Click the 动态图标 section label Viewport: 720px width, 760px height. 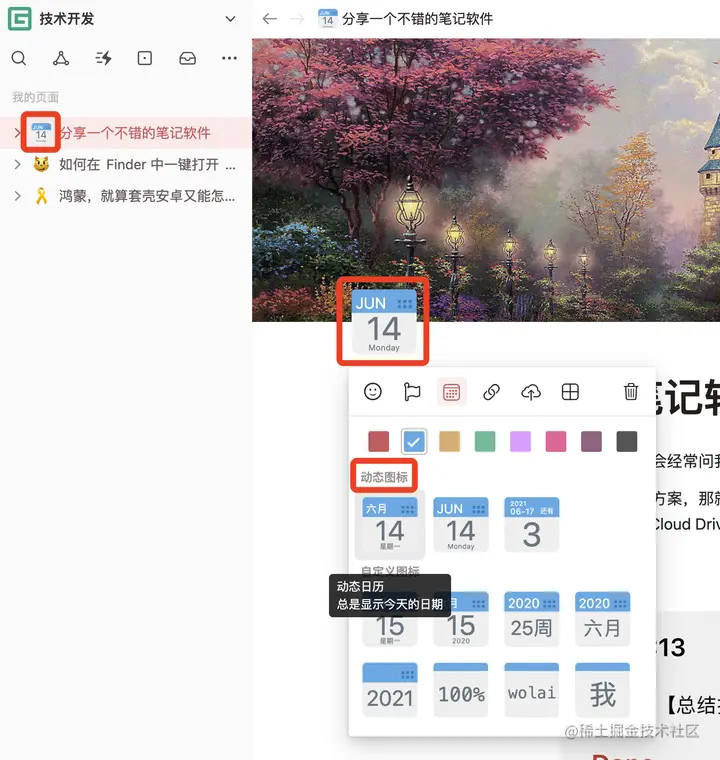coord(384,477)
